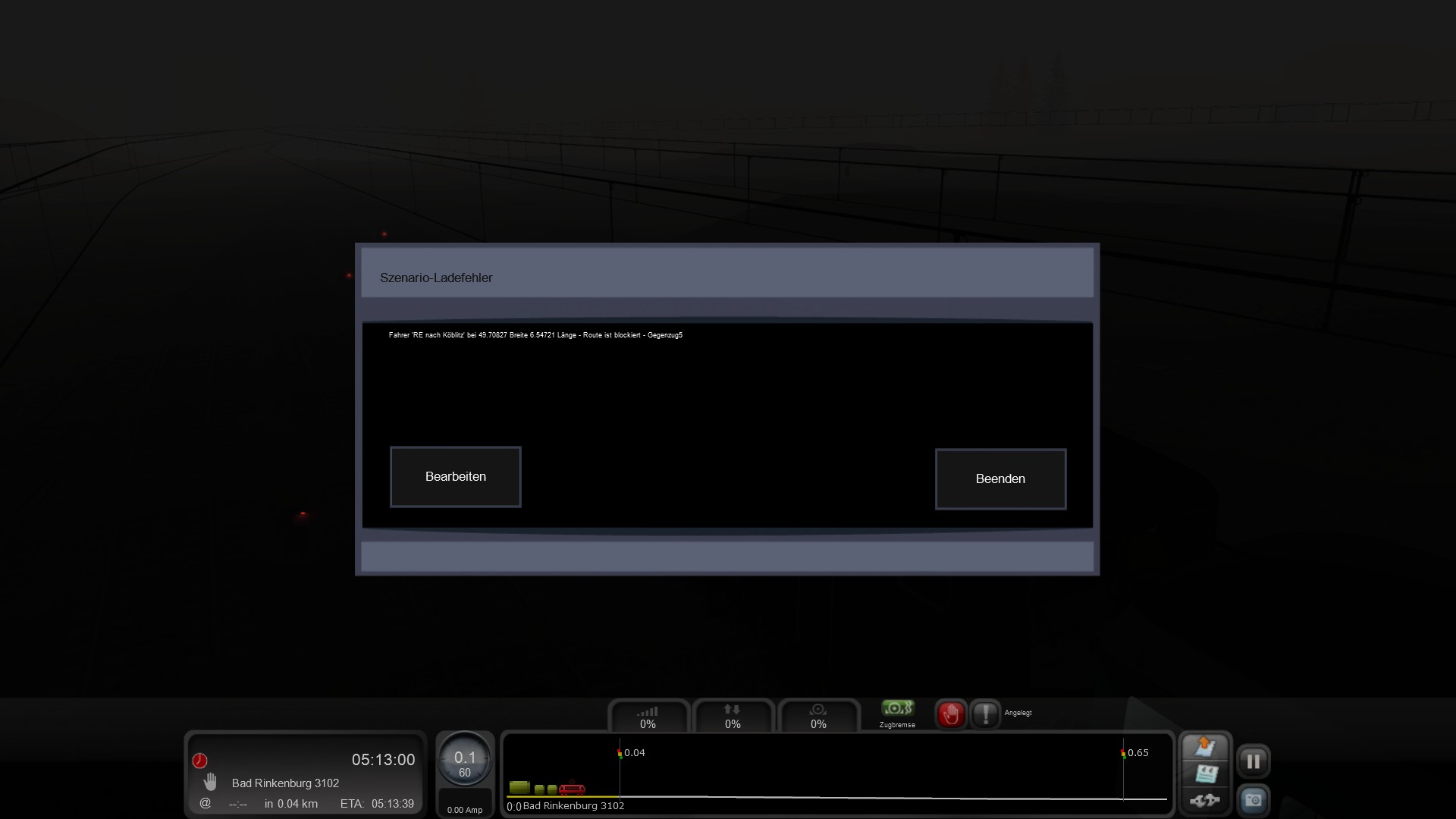Toggle the green Zugbremse brake icon

(897, 709)
